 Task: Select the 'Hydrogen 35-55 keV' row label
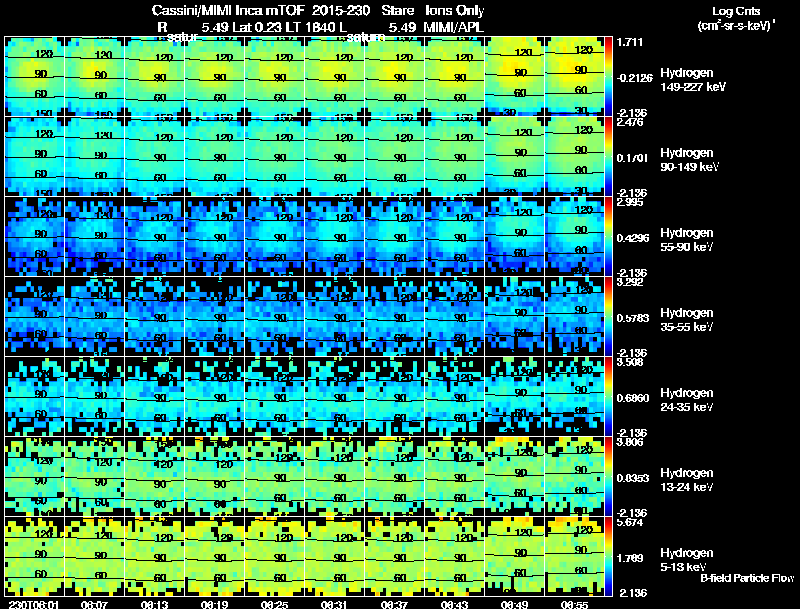(x=687, y=320)
